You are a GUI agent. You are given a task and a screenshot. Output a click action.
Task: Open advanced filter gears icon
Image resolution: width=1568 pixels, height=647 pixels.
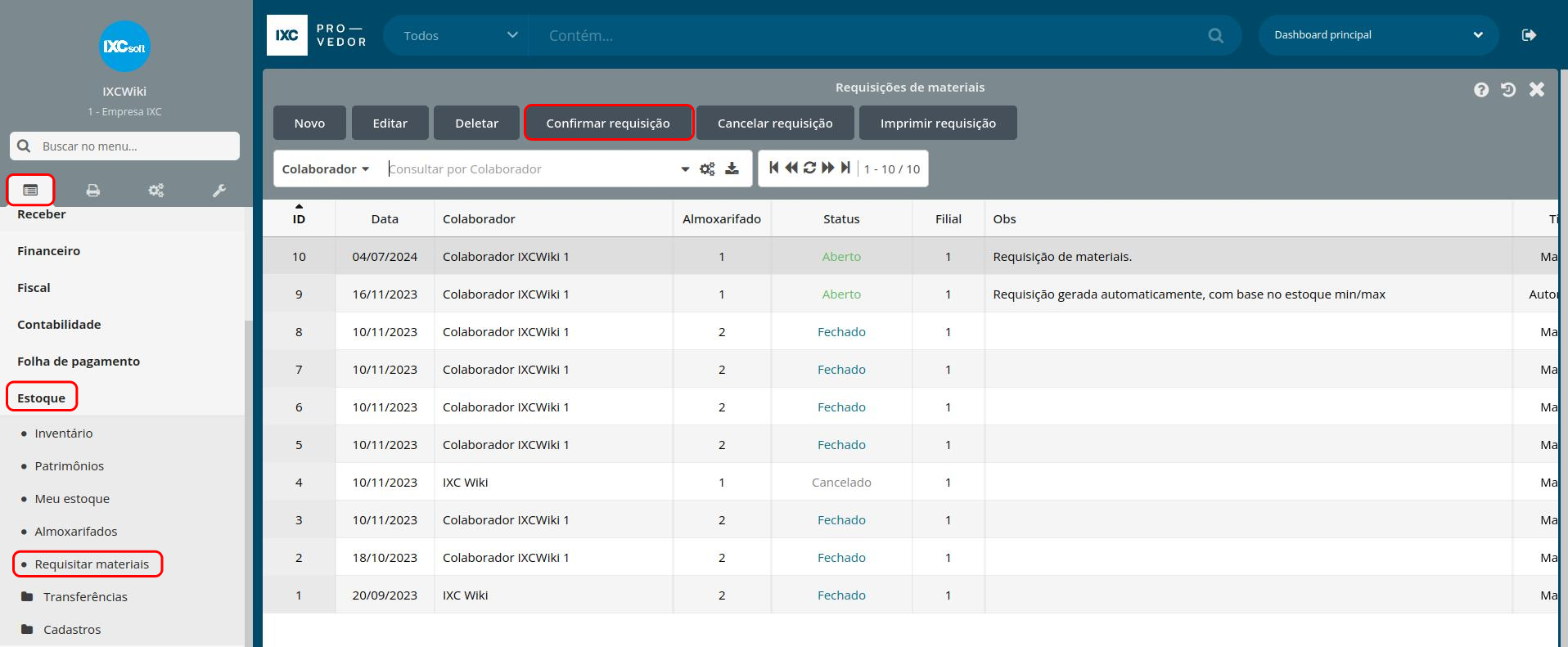[707, 168]
